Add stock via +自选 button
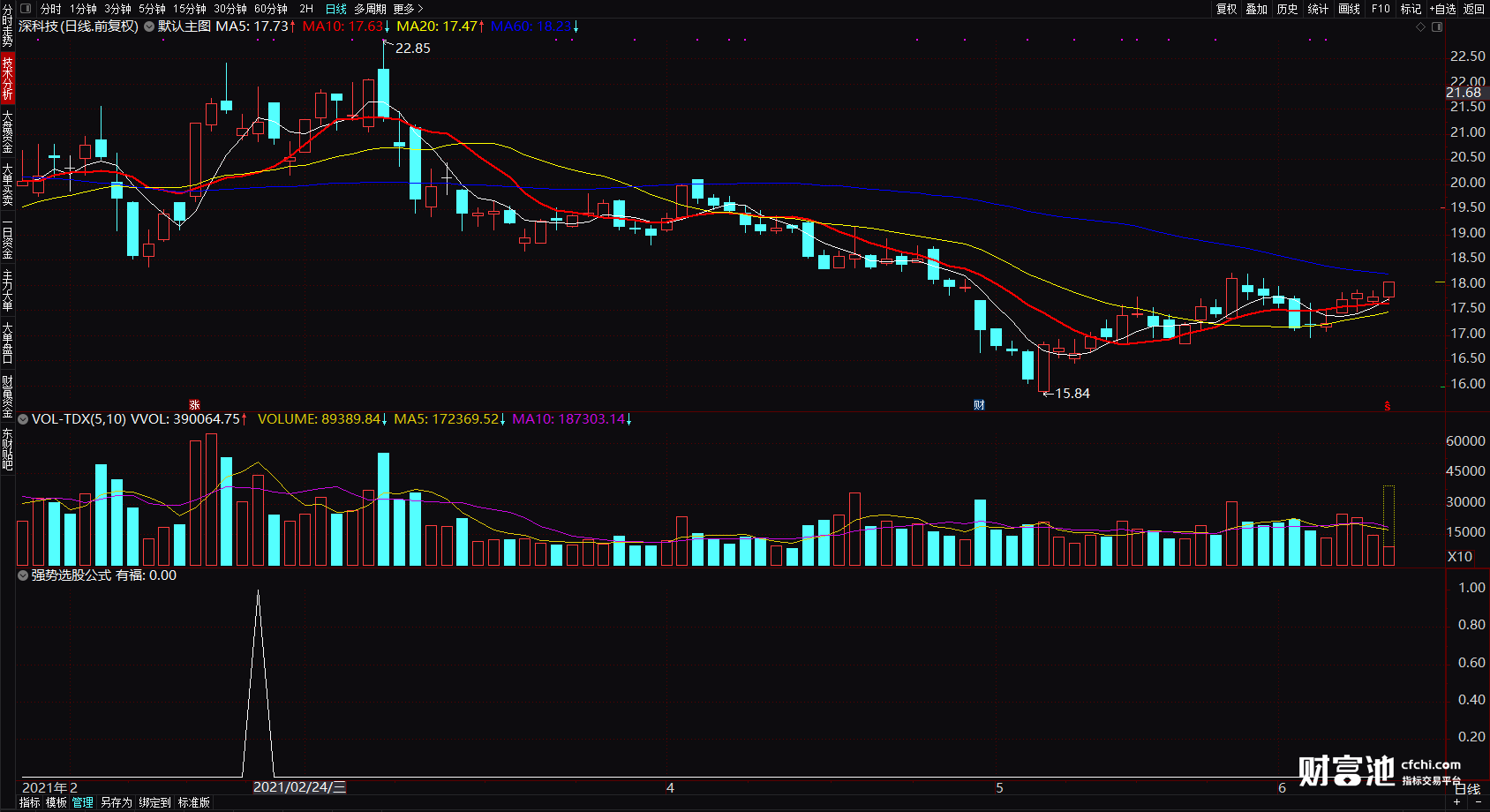 point(1442,9)
